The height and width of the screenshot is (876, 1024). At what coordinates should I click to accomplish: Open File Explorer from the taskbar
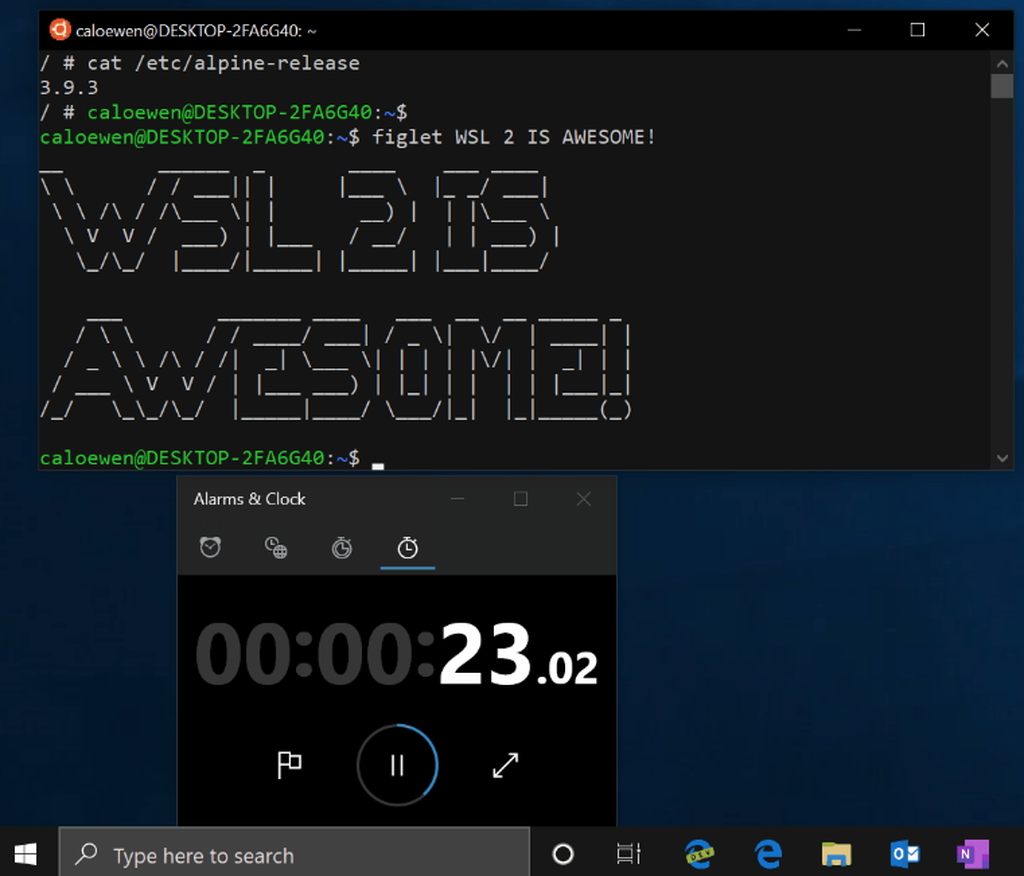(836, 854)
